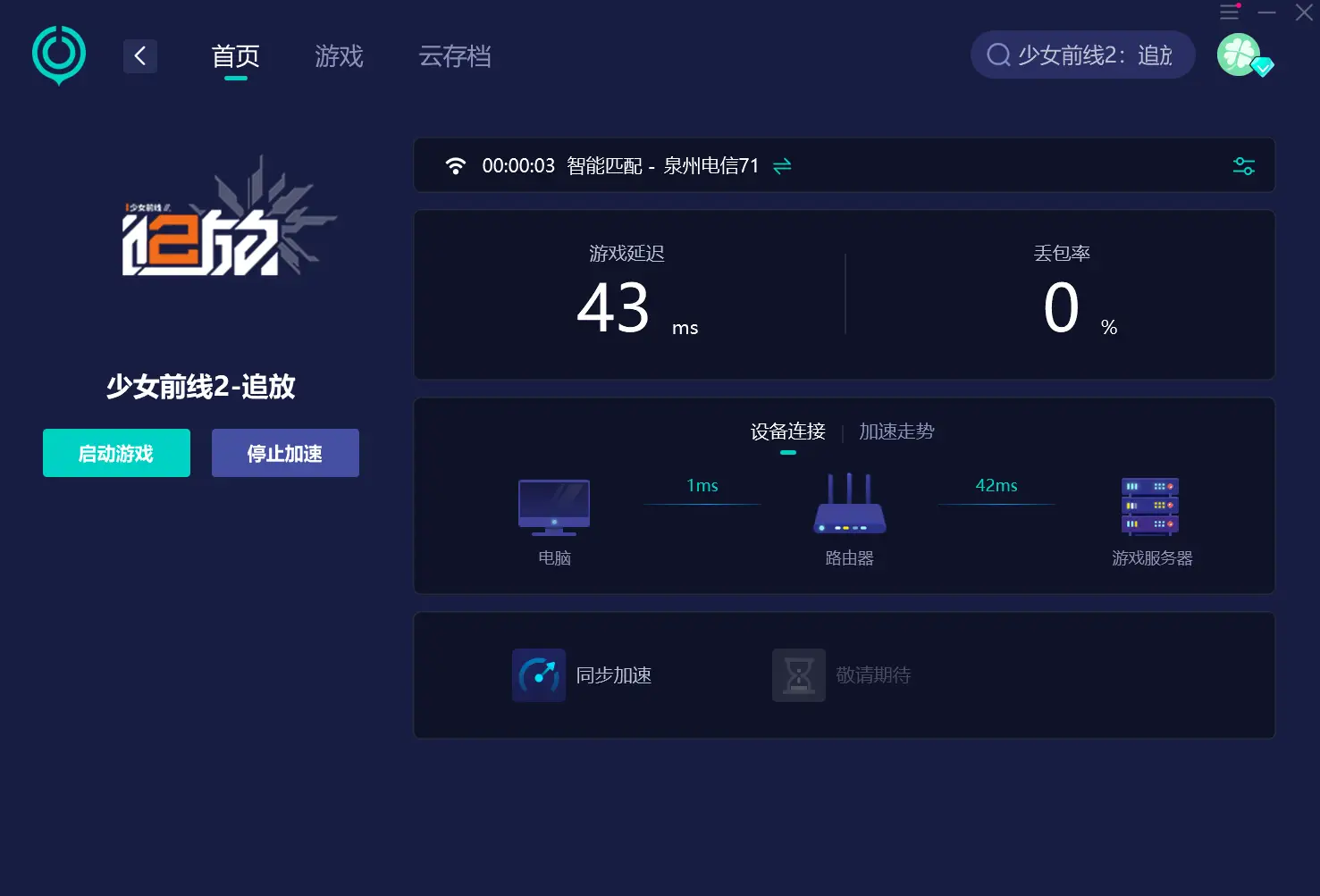Switch to the 游戏 tab
Viewport: 1320px width, 896px height.
(340, 56)
